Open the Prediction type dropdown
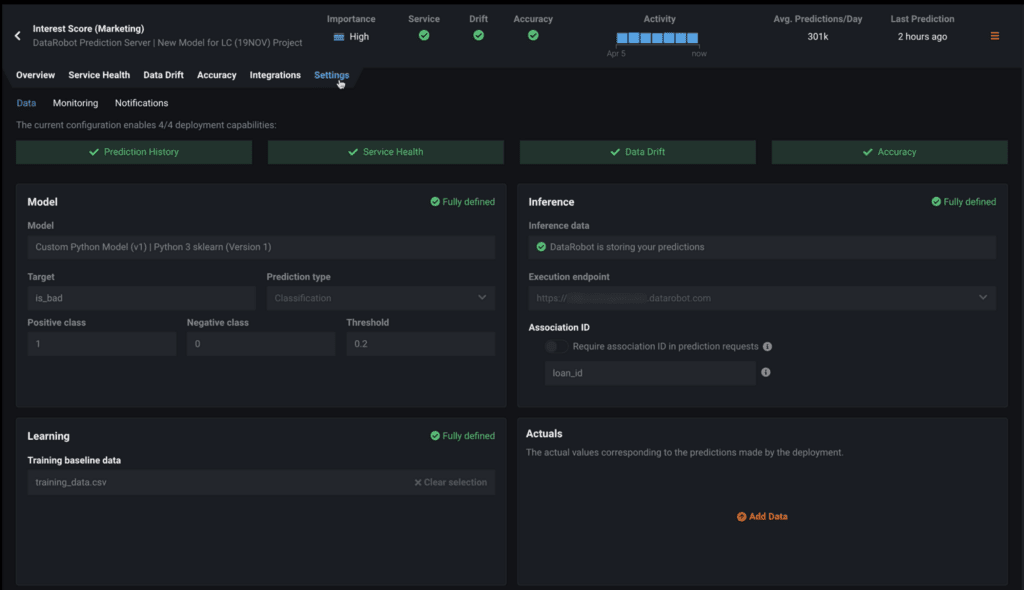The width and height of the screenshot is (1024, 590). point(381,298)
